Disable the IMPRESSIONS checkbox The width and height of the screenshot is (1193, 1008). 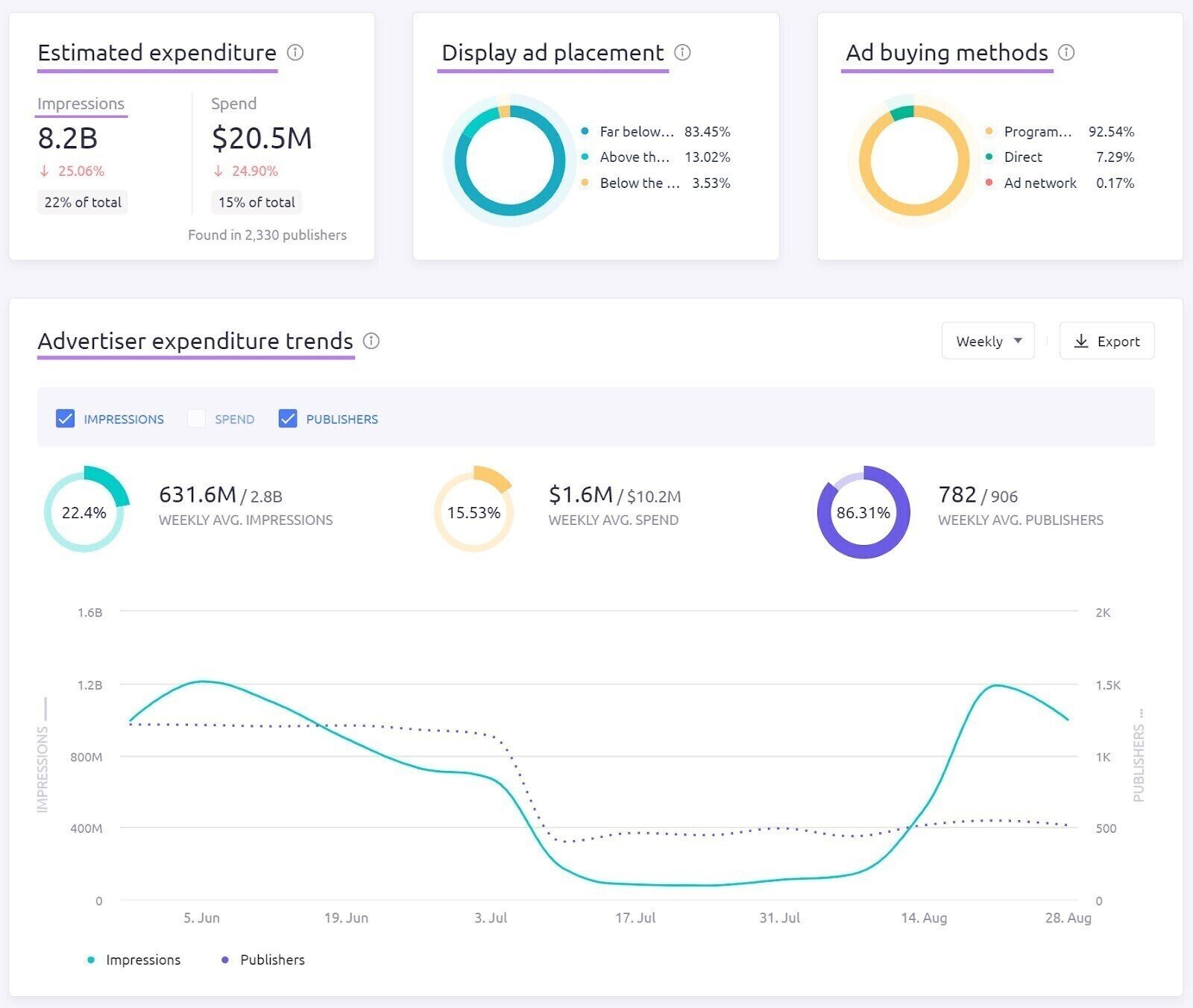coord(66,419)
